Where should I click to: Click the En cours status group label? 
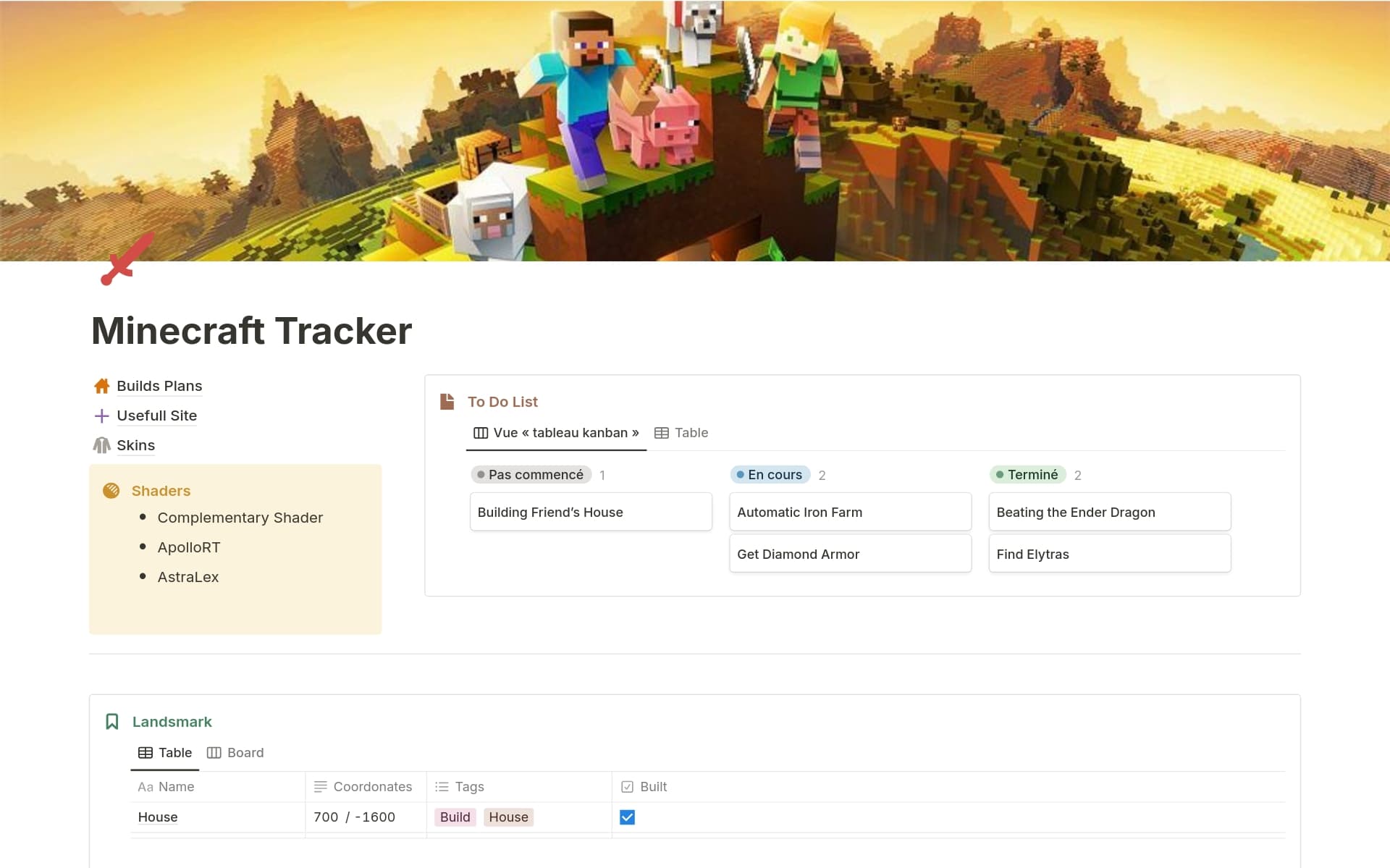[x=770, y=475]
